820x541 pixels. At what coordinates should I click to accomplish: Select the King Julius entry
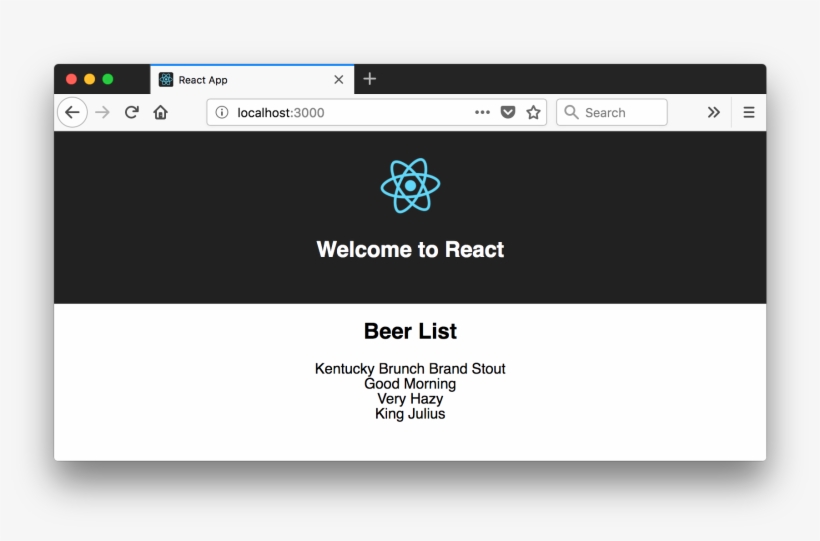[411, 414]
